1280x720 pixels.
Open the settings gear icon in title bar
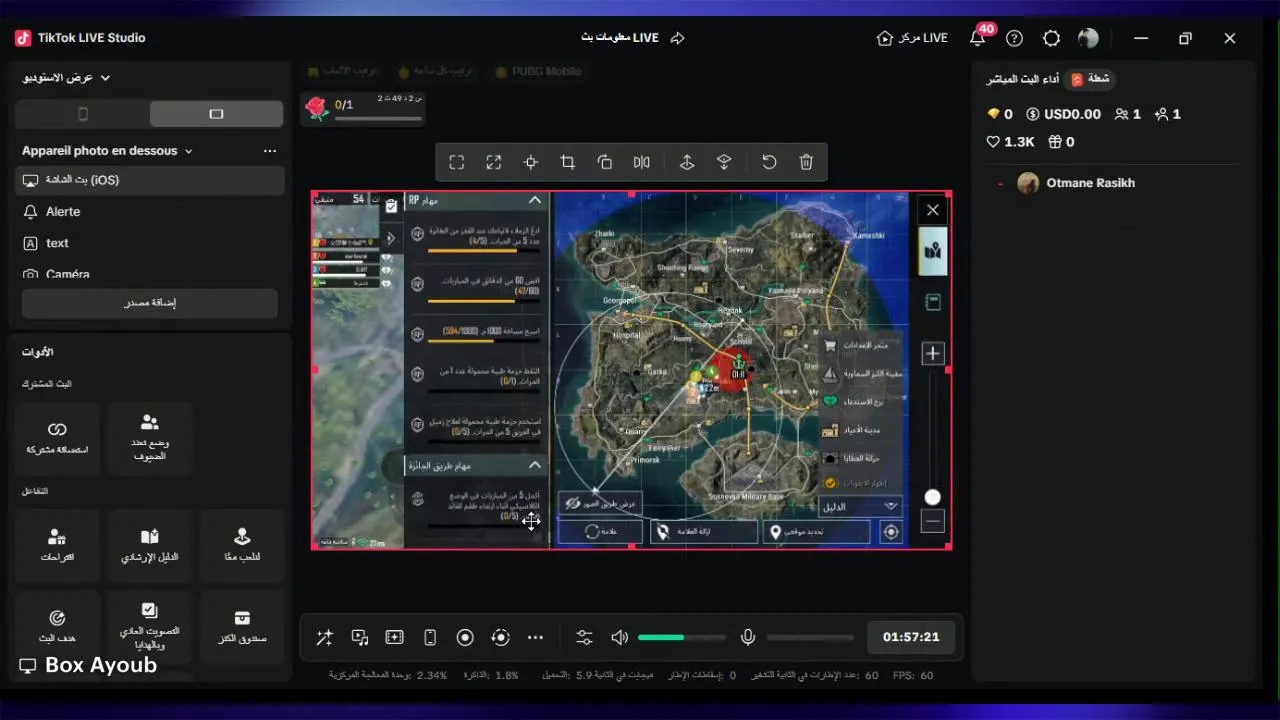[1051, 38]
